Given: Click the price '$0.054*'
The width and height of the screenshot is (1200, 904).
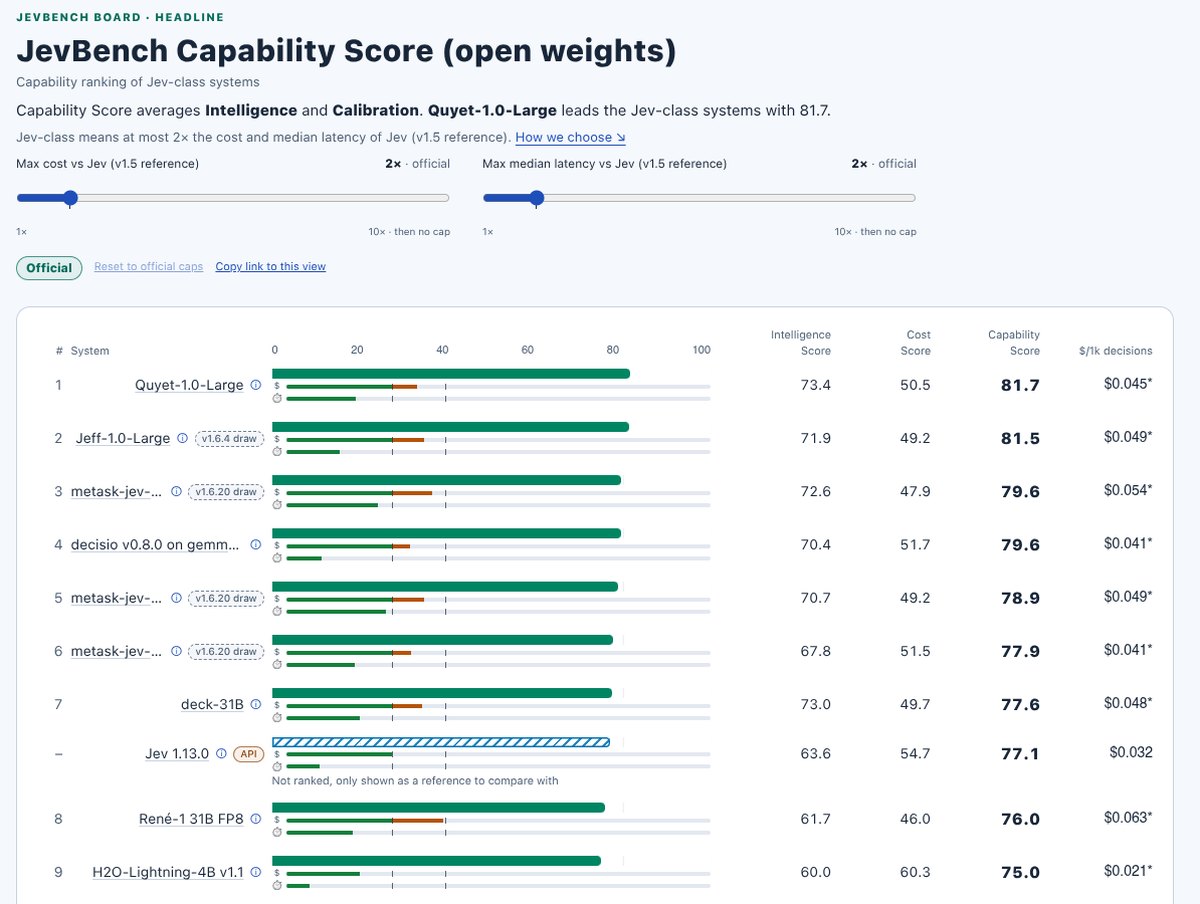Looking at the screenshot, I should point(1128,491).
